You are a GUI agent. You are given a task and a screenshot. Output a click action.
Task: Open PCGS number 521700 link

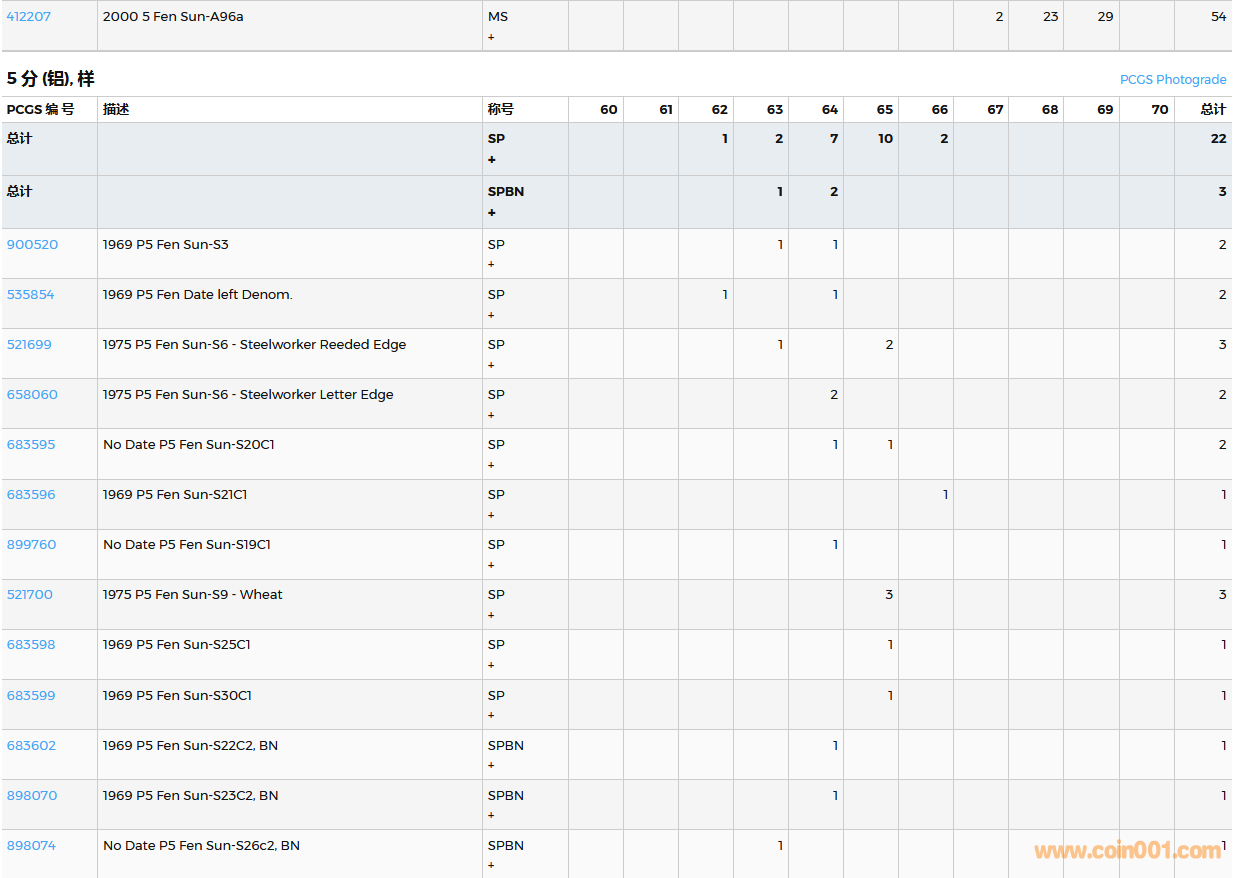coord(30,595)
